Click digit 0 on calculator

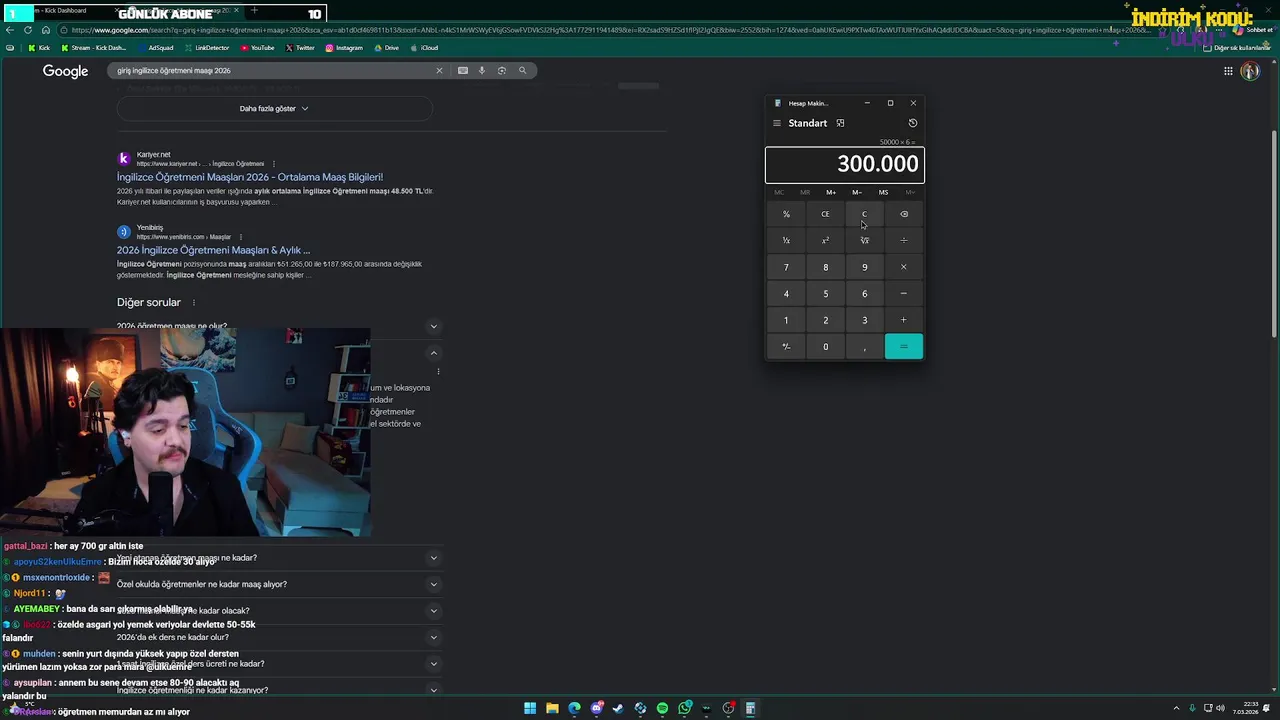825,347
